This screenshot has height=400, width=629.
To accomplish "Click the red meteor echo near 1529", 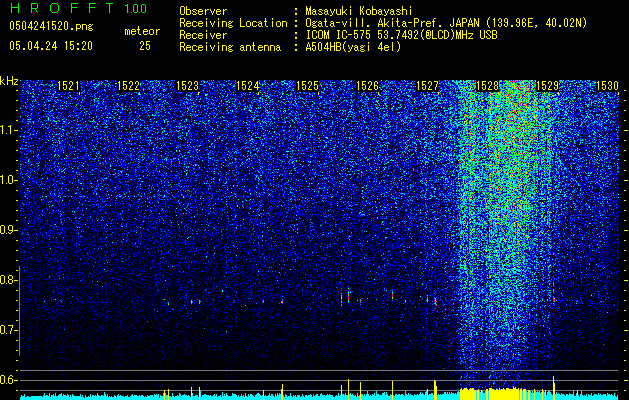I will coord(554,299).
